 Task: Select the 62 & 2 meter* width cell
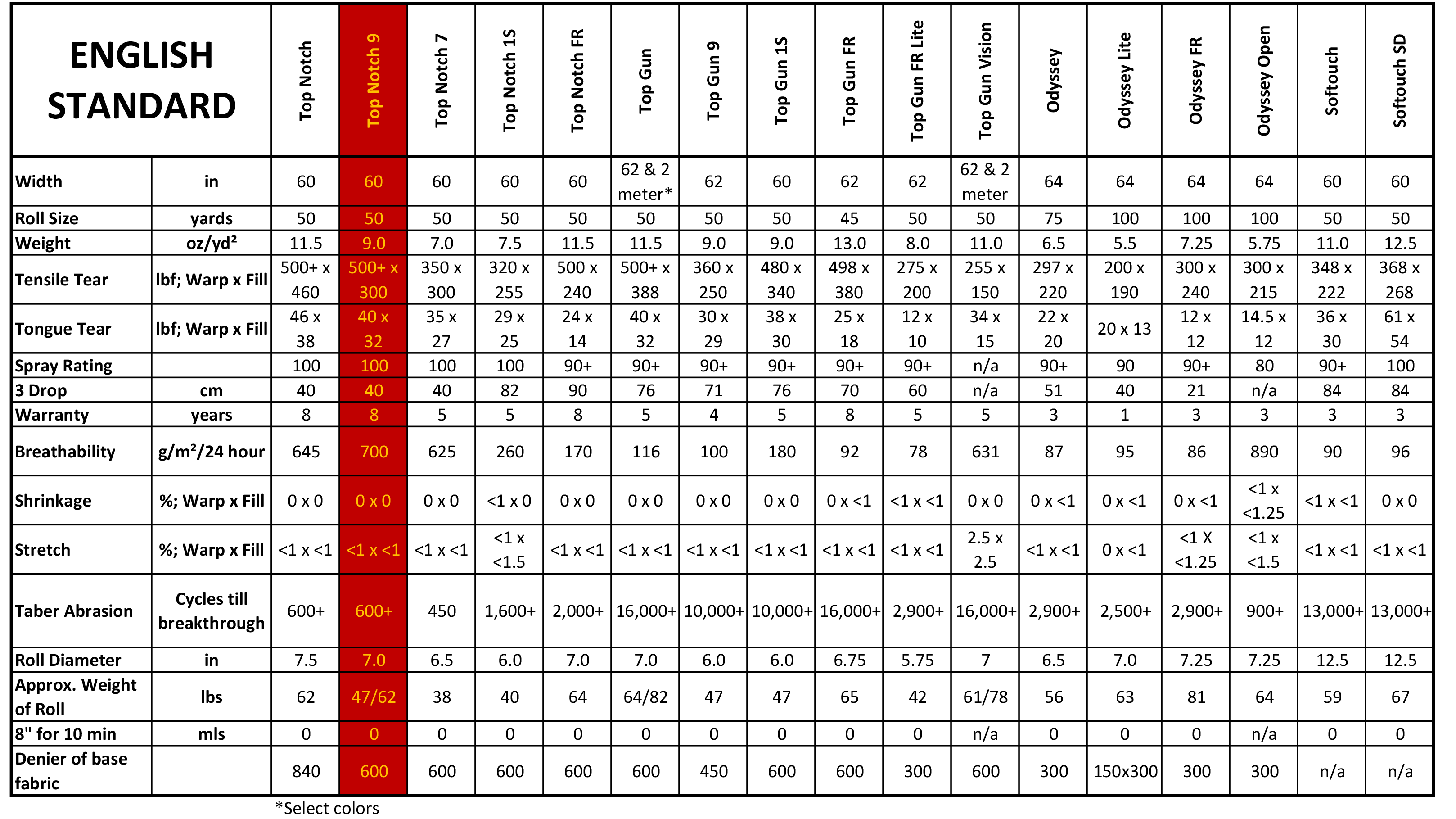tap(645, 181)
